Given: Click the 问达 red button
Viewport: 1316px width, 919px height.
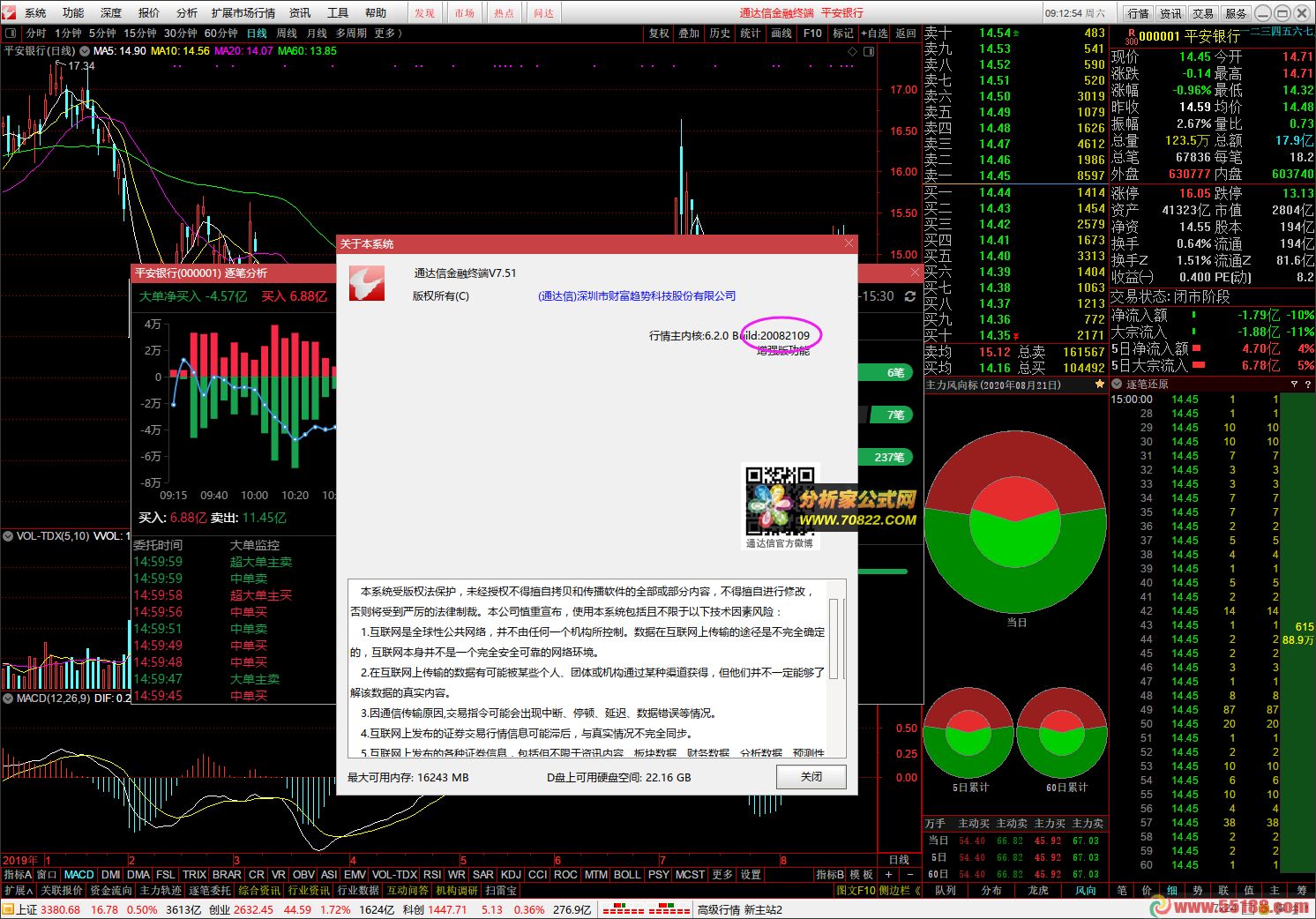Looking at the screenshot, I should [544, 13].
